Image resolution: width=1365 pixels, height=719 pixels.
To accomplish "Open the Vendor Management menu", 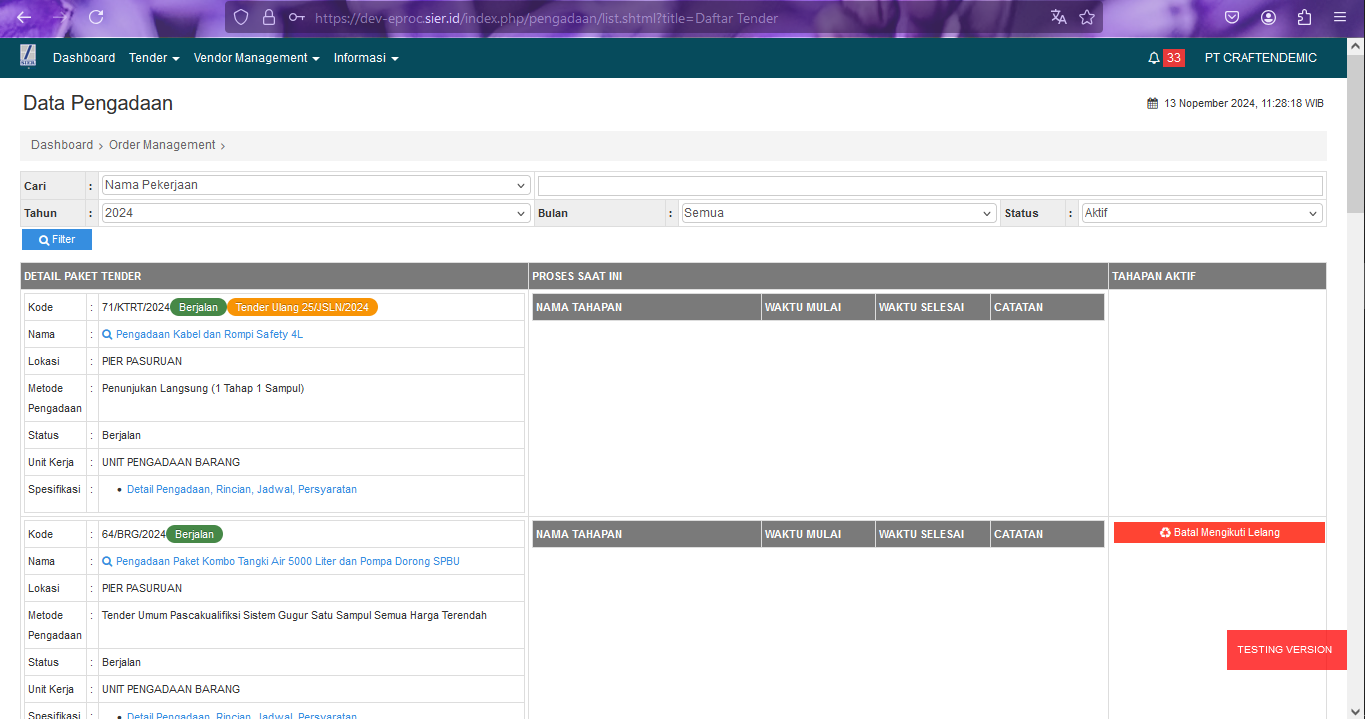I will pos(256,58).
